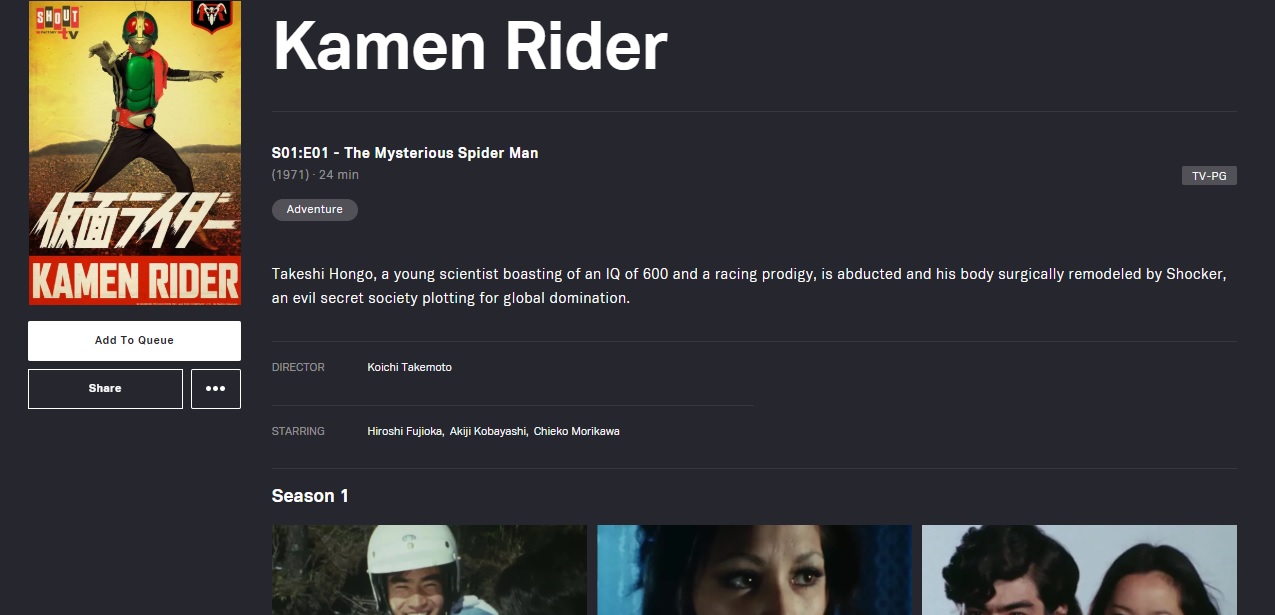This screenshot has width=1275, height=615.
Task: Open actor Chieko Morikawa link
Action: (x=576, y=431)
